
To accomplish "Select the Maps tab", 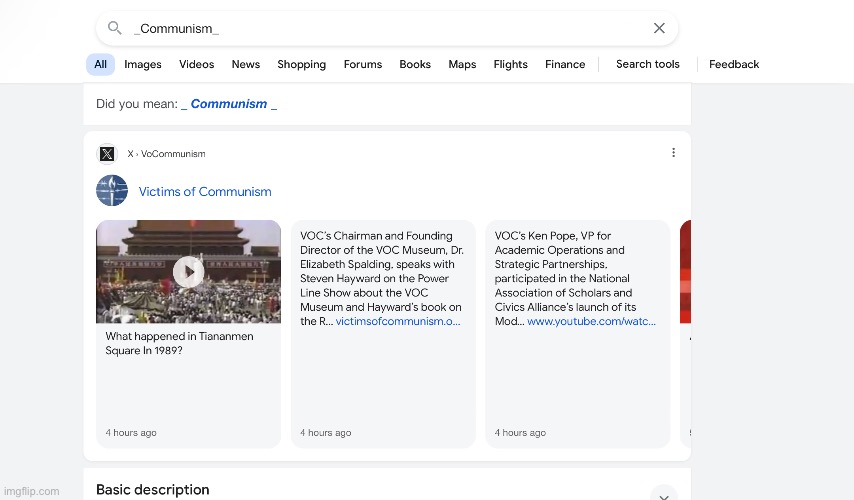I will click(x=462, y=64).
